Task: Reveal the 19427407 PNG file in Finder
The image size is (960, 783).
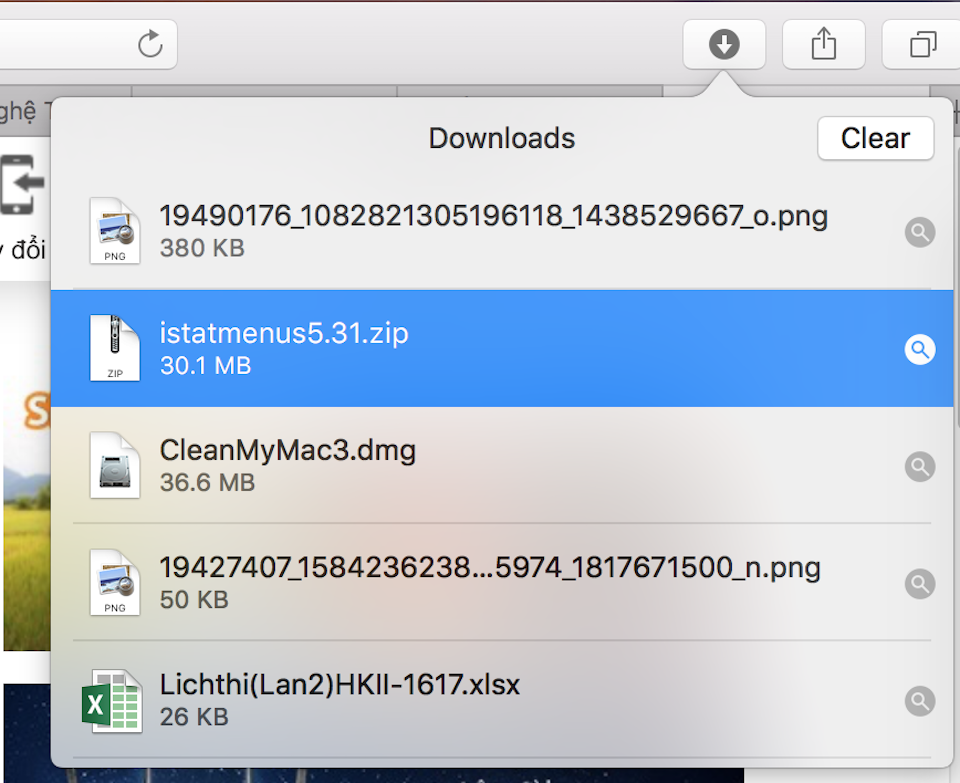Action: 919,583
